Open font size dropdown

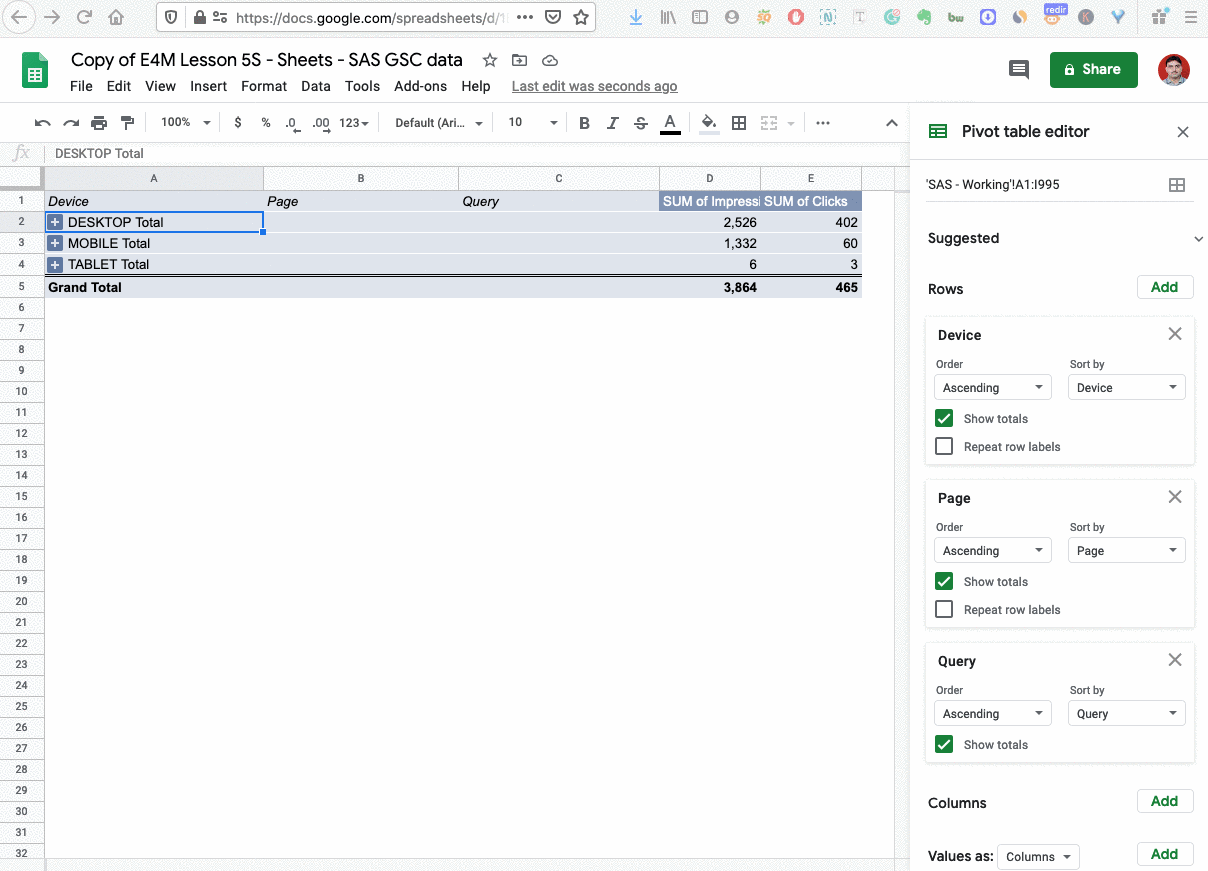(x=532, y=123)
